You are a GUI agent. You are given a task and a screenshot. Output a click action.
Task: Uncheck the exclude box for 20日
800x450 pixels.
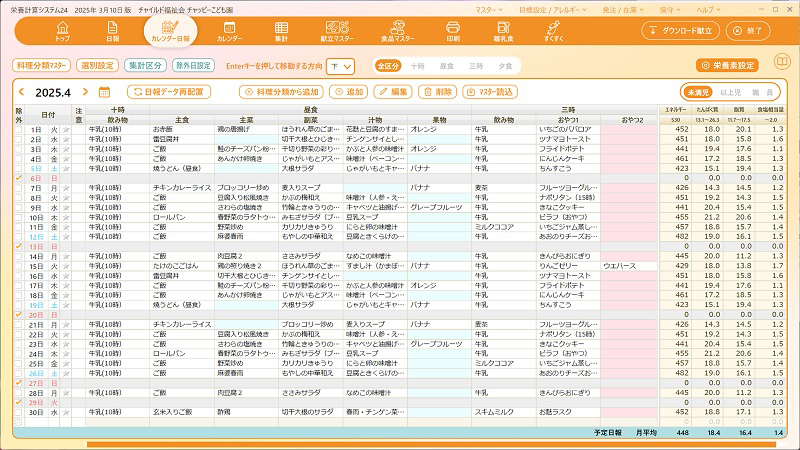[19, 315]
